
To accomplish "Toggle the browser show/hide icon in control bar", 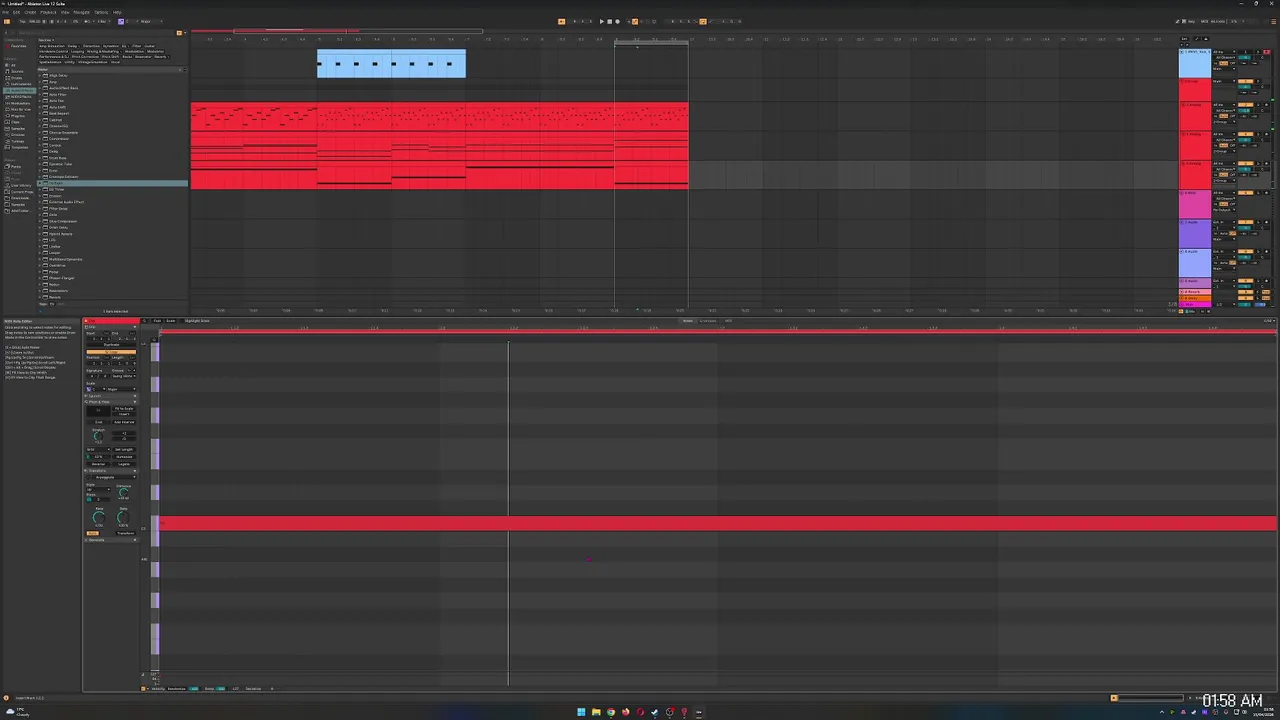I will coord(7,21).
